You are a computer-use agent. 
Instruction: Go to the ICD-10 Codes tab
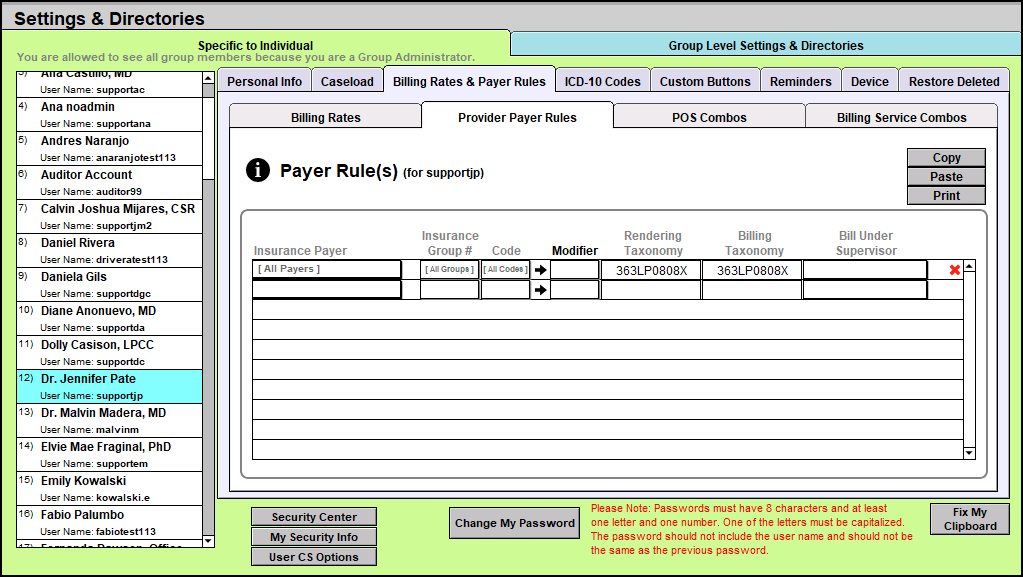[x=602, y=81]
